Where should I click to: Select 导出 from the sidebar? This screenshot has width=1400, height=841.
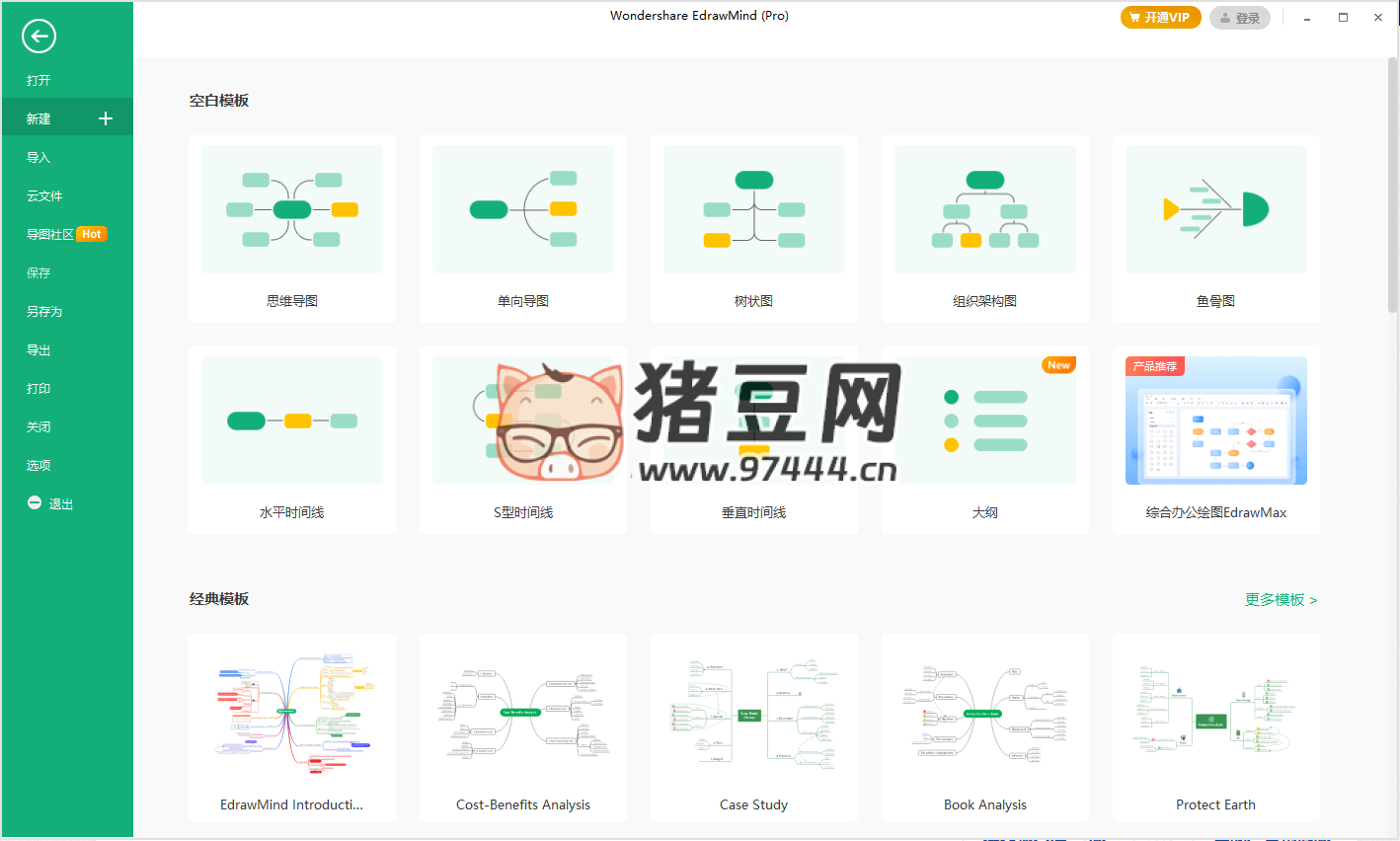coord(39,349)
